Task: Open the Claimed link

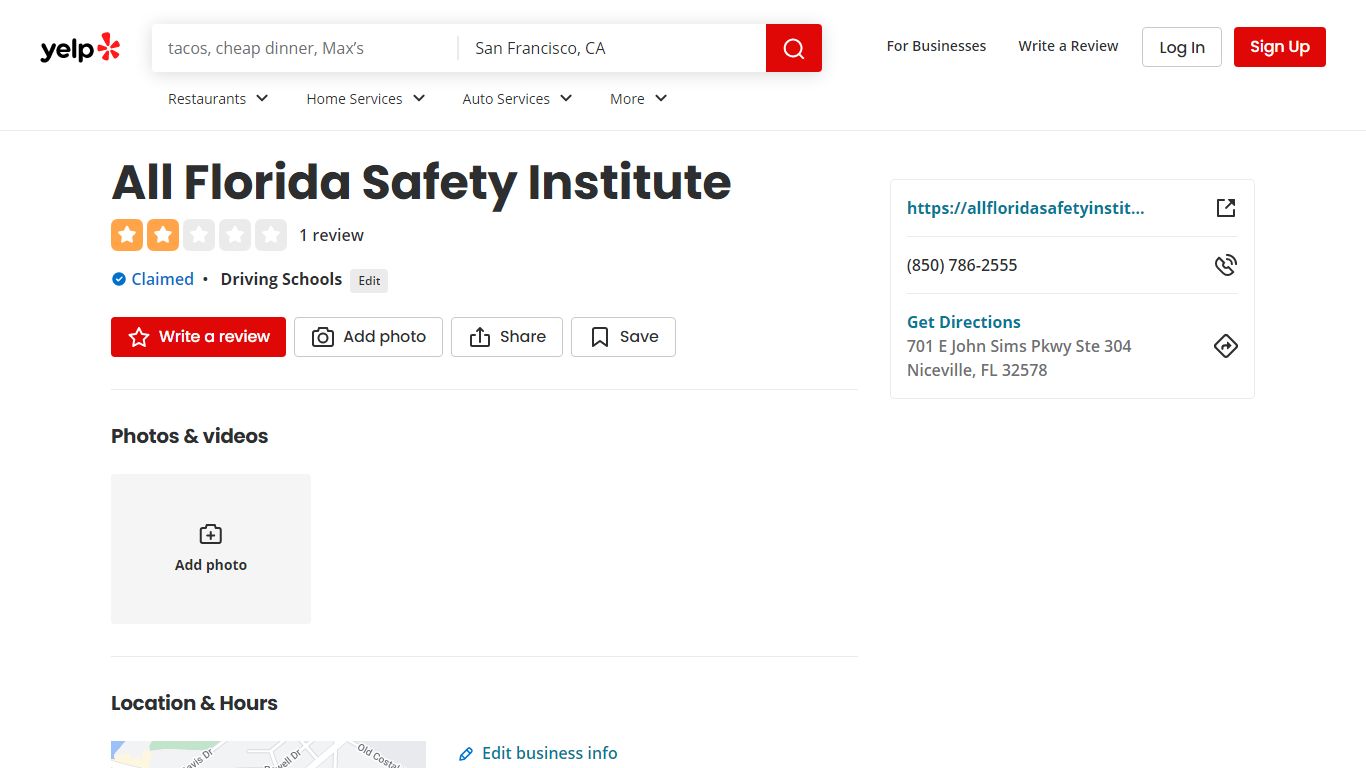Action: coord(162,279)
